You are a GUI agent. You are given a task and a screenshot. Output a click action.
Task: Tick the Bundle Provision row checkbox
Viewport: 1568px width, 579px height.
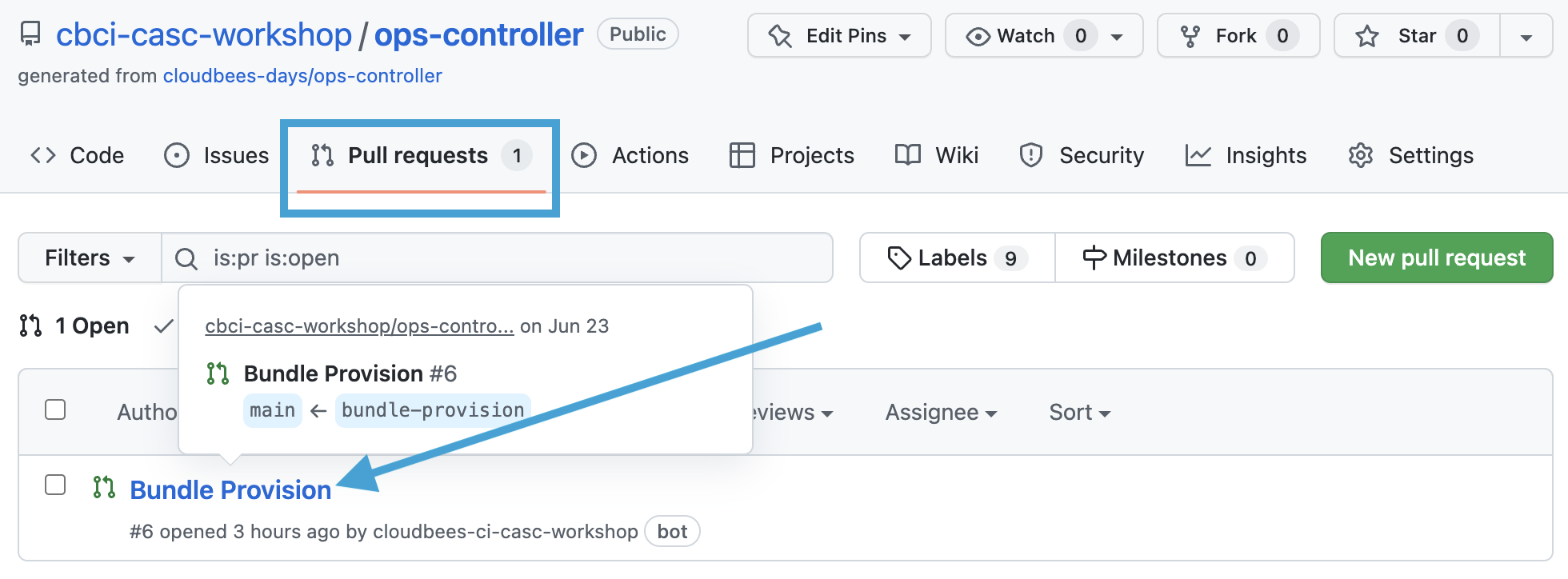coord(55,485)
